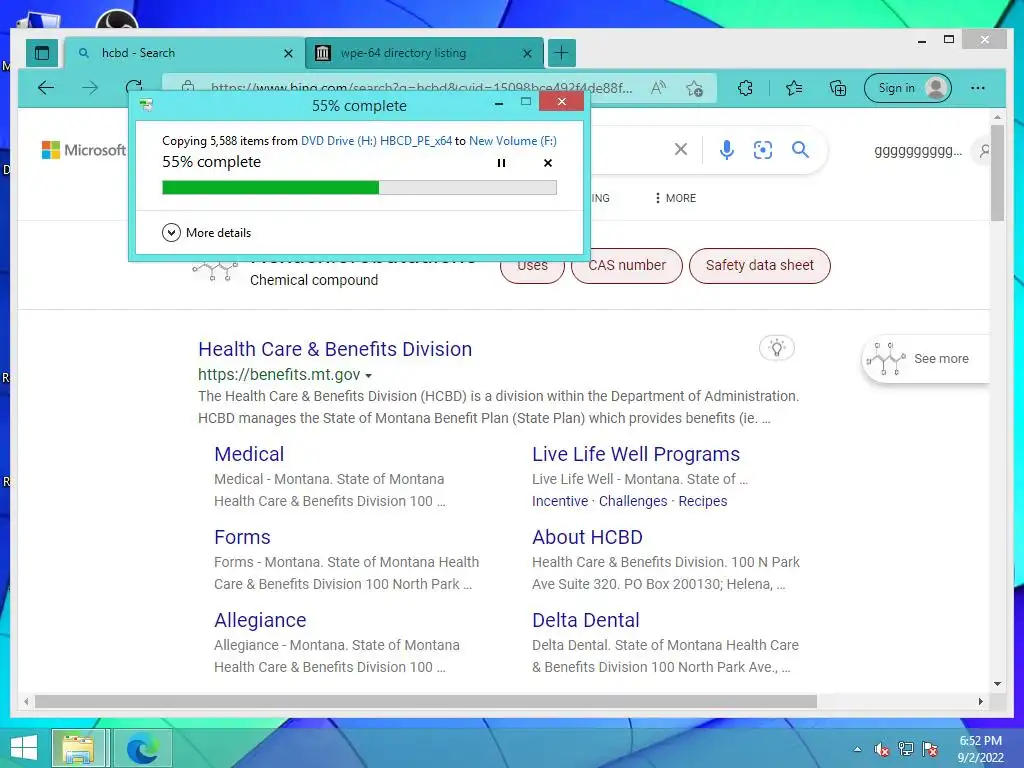Select the Safety data sheet chip
This screenshot has width=1024, height=768.
[x=760, y=265]
